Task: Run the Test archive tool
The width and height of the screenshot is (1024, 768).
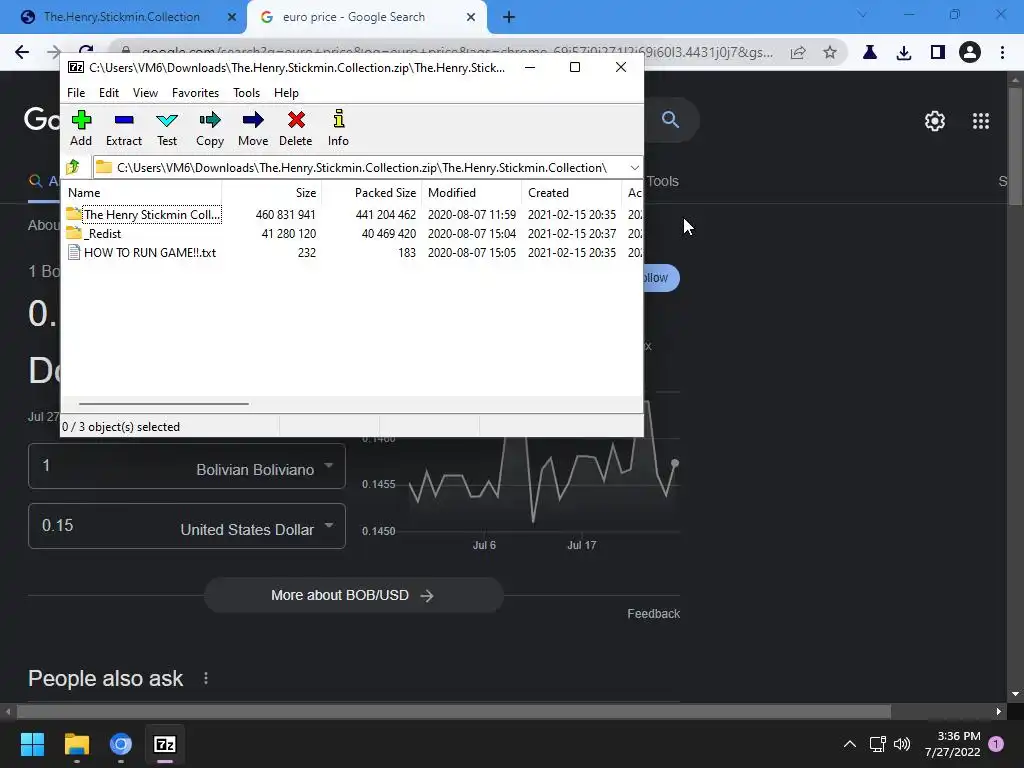Action: click(x=167, y=128)
